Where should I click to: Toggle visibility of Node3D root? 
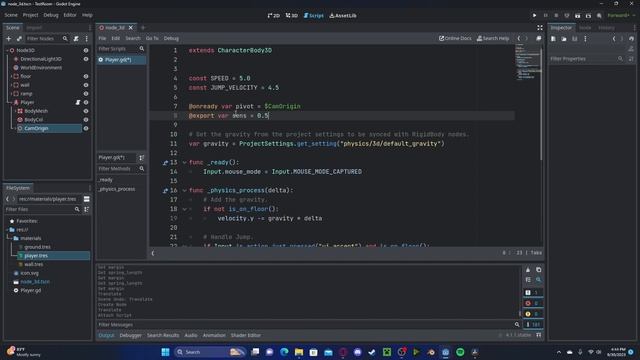[86, 51]
